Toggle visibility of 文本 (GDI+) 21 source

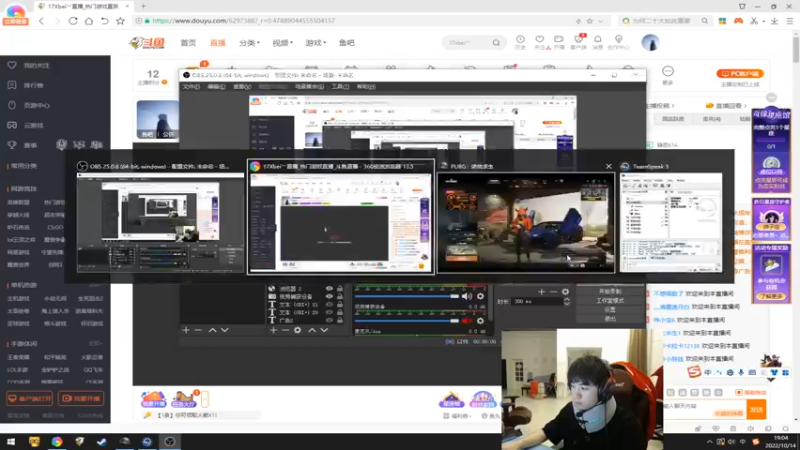coord(329,305)
